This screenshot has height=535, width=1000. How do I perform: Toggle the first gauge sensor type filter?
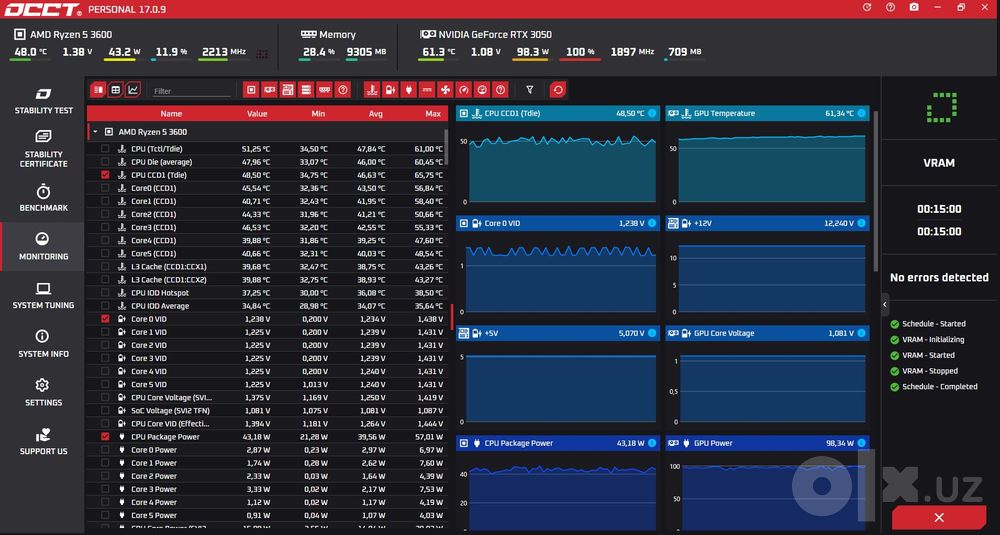click(464, 90)
